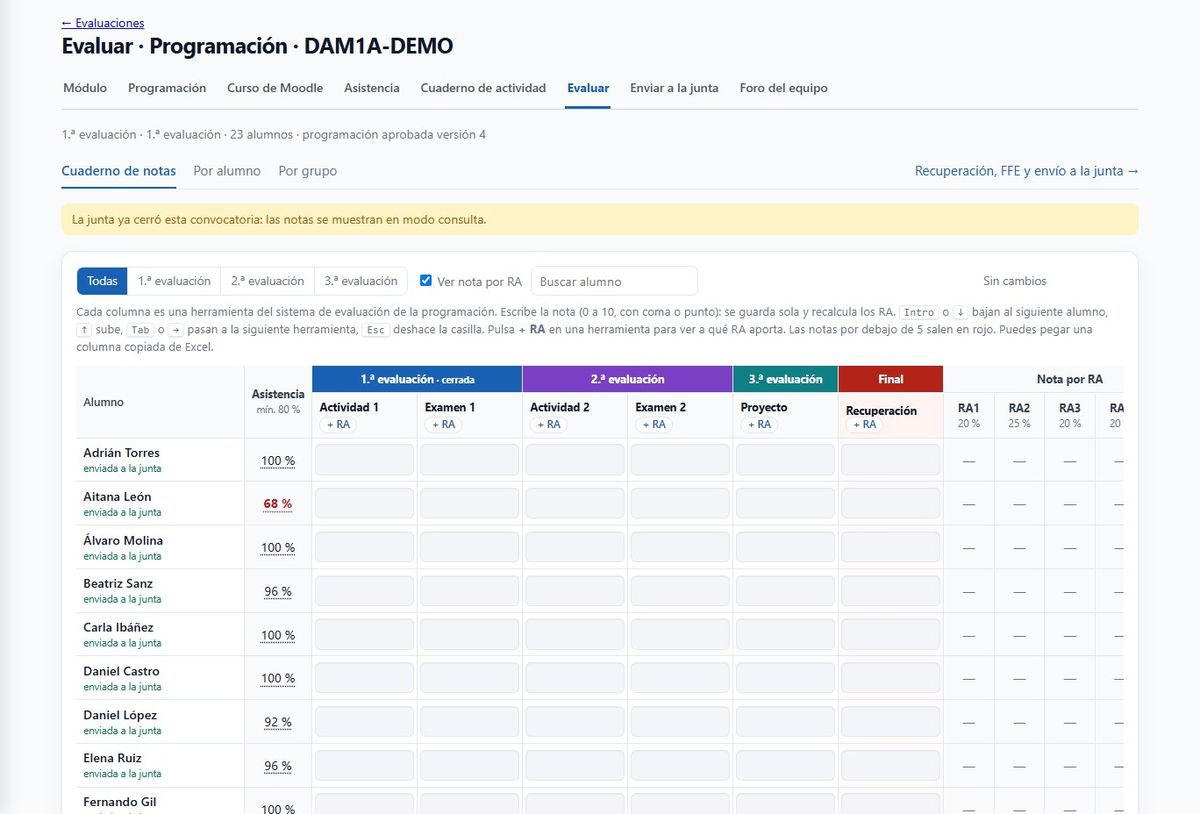Image resolution: width=1200 pixels, height=814 pixels.
Task: Click Beatriz Sanz's 96 % attendance
Action: [x=278, y=592]
